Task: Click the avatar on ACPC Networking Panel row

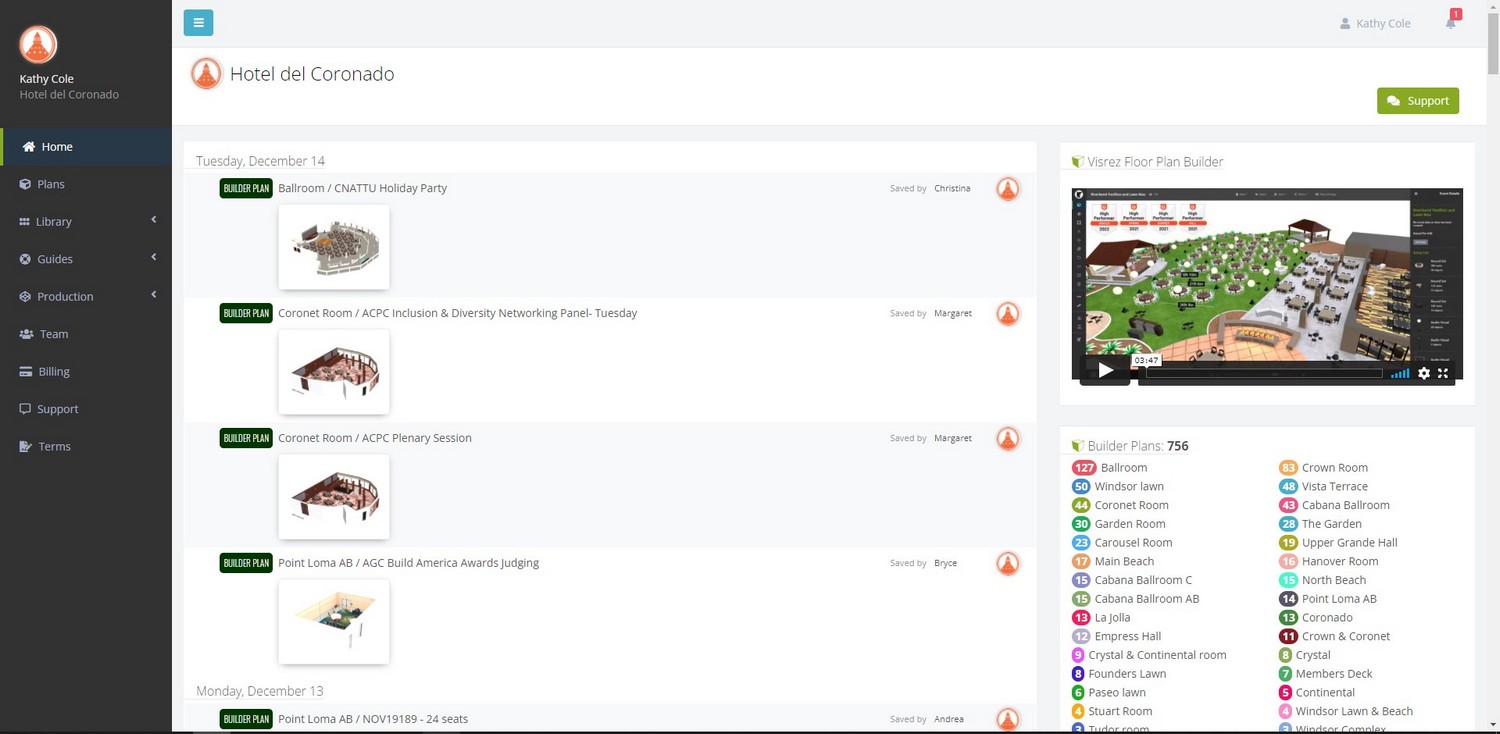Action: tap(1008, 313)
